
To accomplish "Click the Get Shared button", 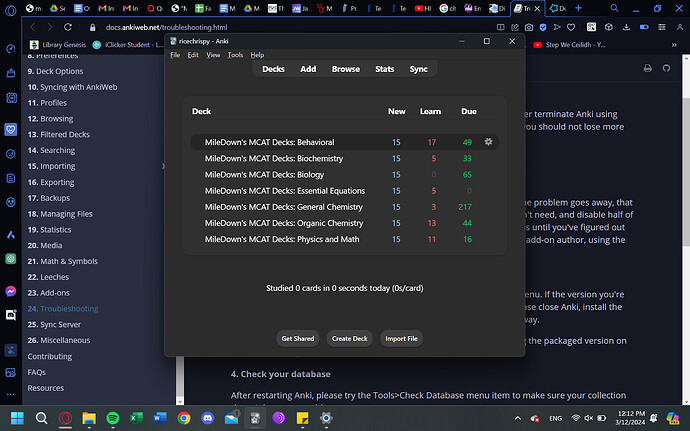I will point(298,339).
